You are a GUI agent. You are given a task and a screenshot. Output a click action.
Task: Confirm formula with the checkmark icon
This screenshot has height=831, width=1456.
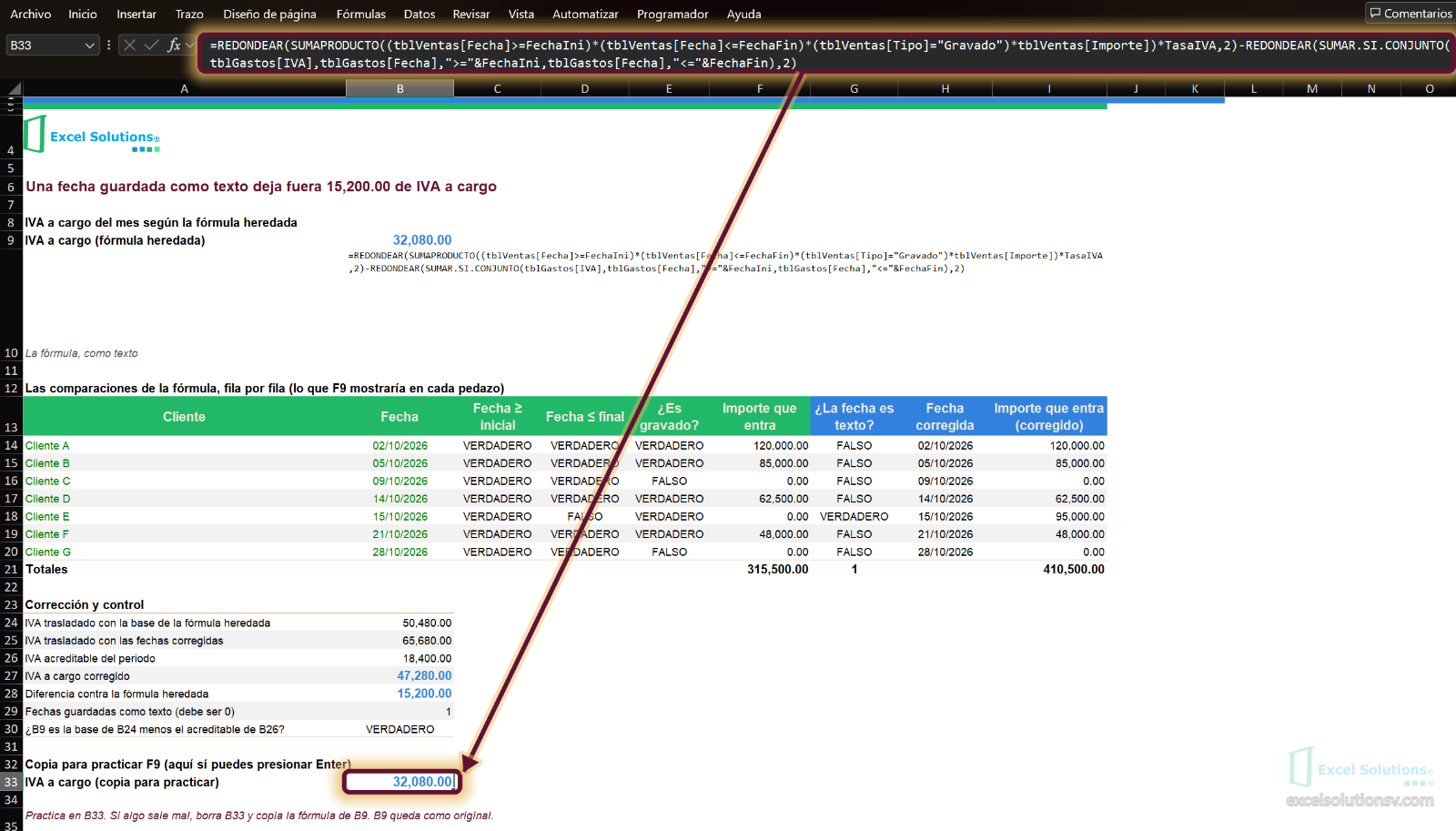coord(151,45)
